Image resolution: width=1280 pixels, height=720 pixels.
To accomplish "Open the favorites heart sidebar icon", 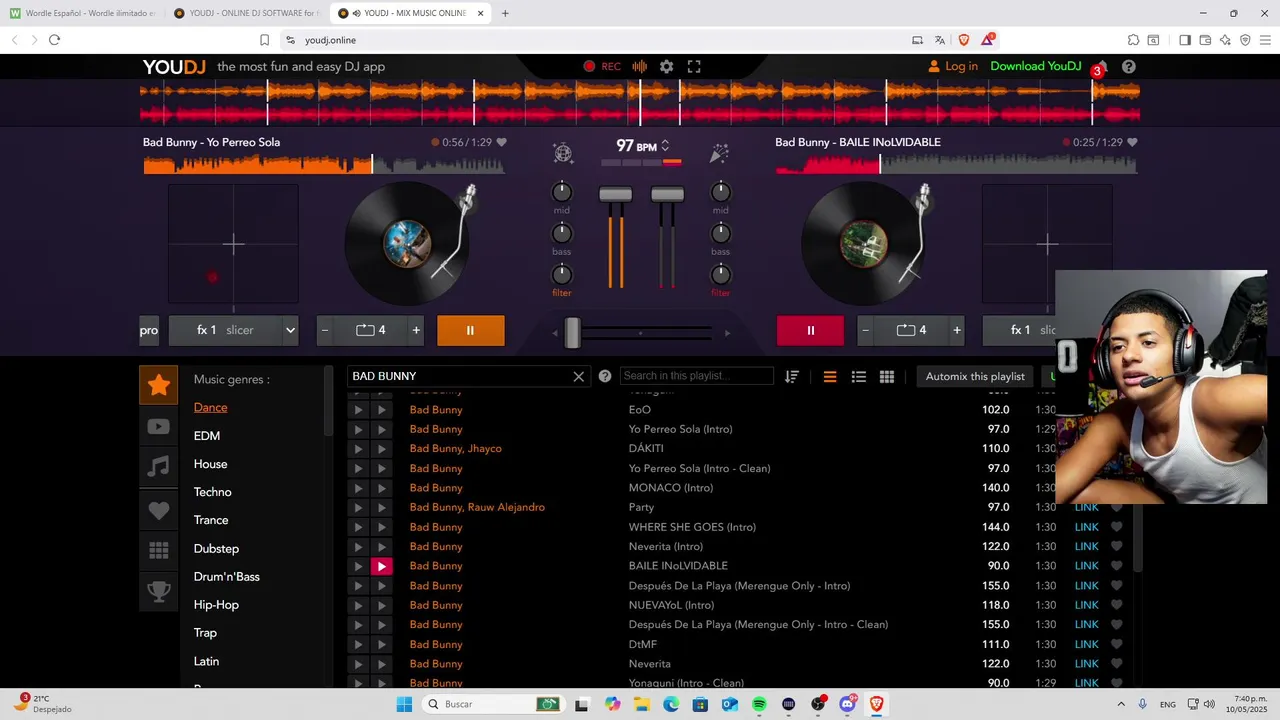I will [158, 510].
